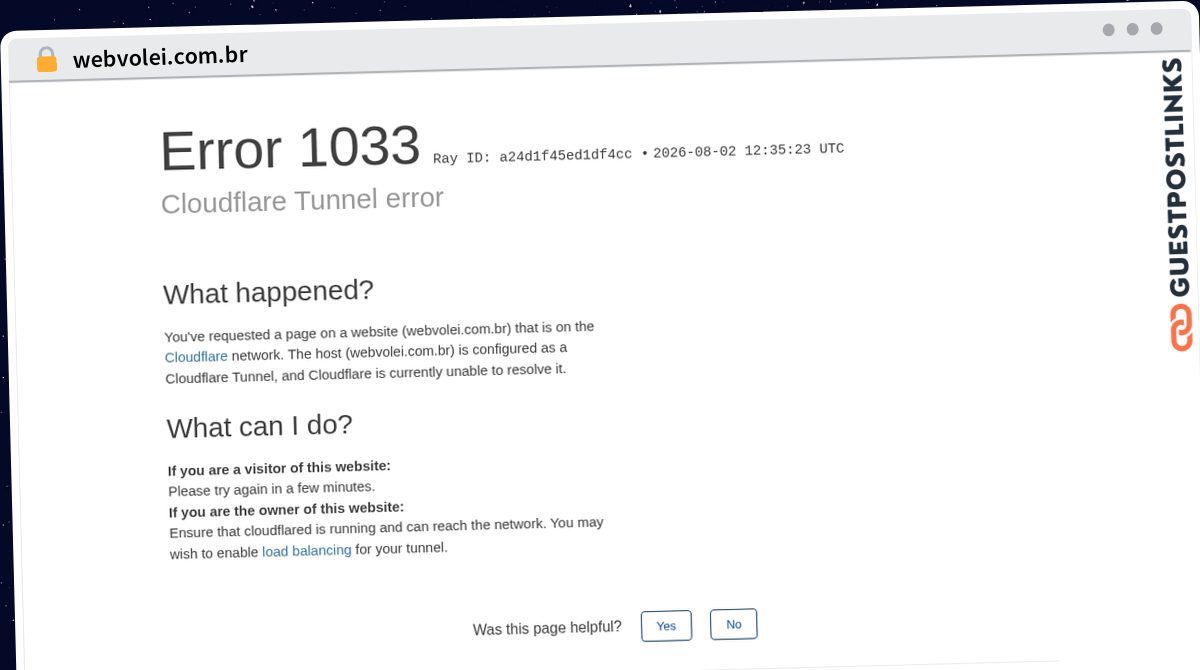This screenshot has width=1200, height=670.
Task: Click the What happened? heading
Action: pyautogui.click(x=268, y=292)
